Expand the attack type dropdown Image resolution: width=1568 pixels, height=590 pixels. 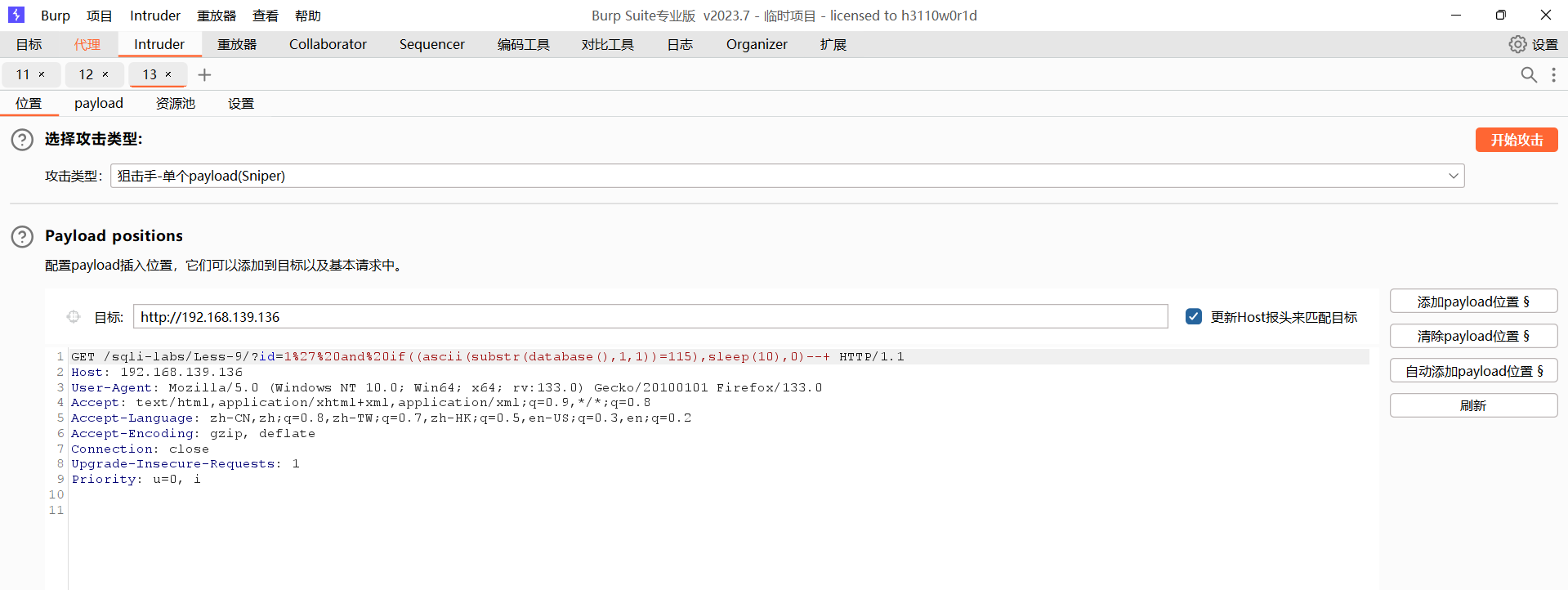1454,176
